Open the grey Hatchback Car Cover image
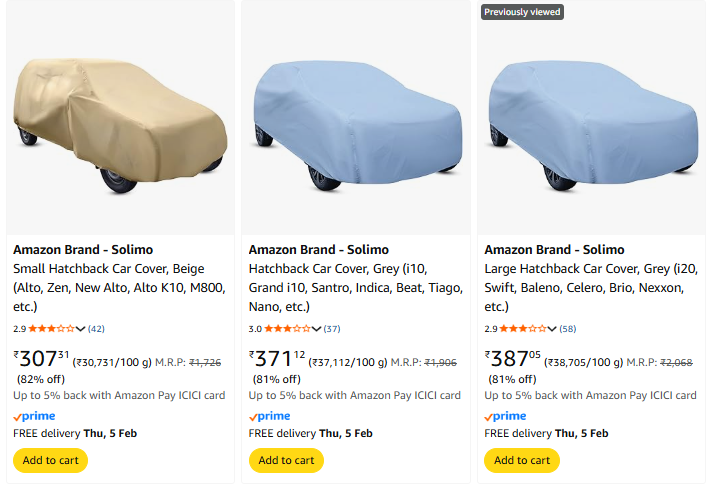The image size is (707, 485). (355, 120)
